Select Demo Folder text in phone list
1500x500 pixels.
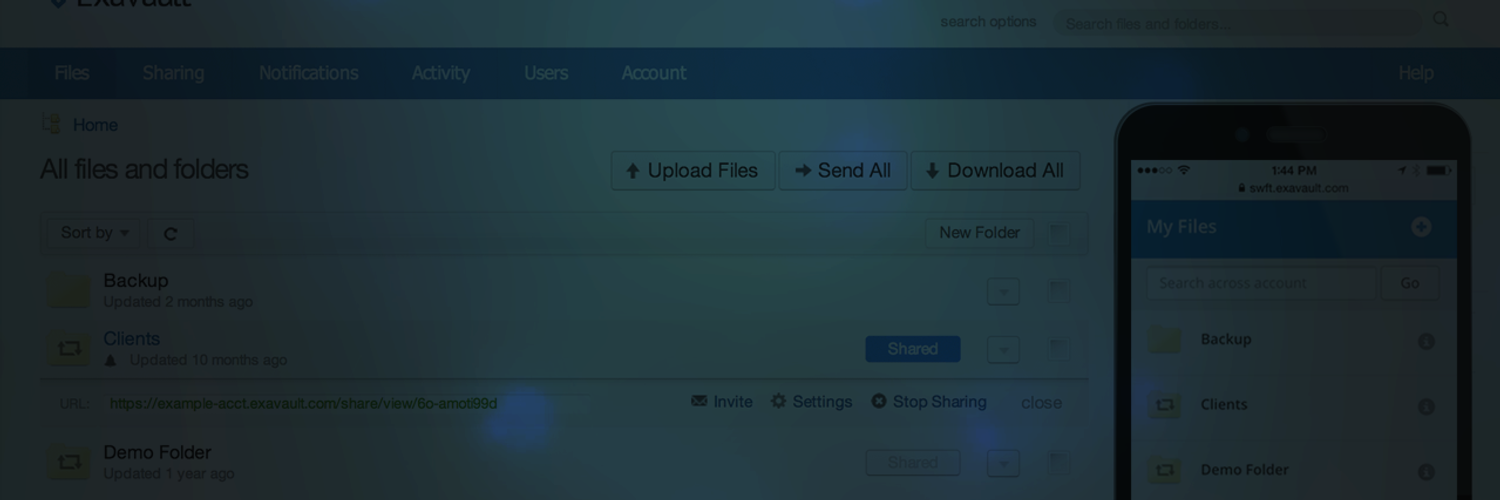click(x=1245, y=470)
